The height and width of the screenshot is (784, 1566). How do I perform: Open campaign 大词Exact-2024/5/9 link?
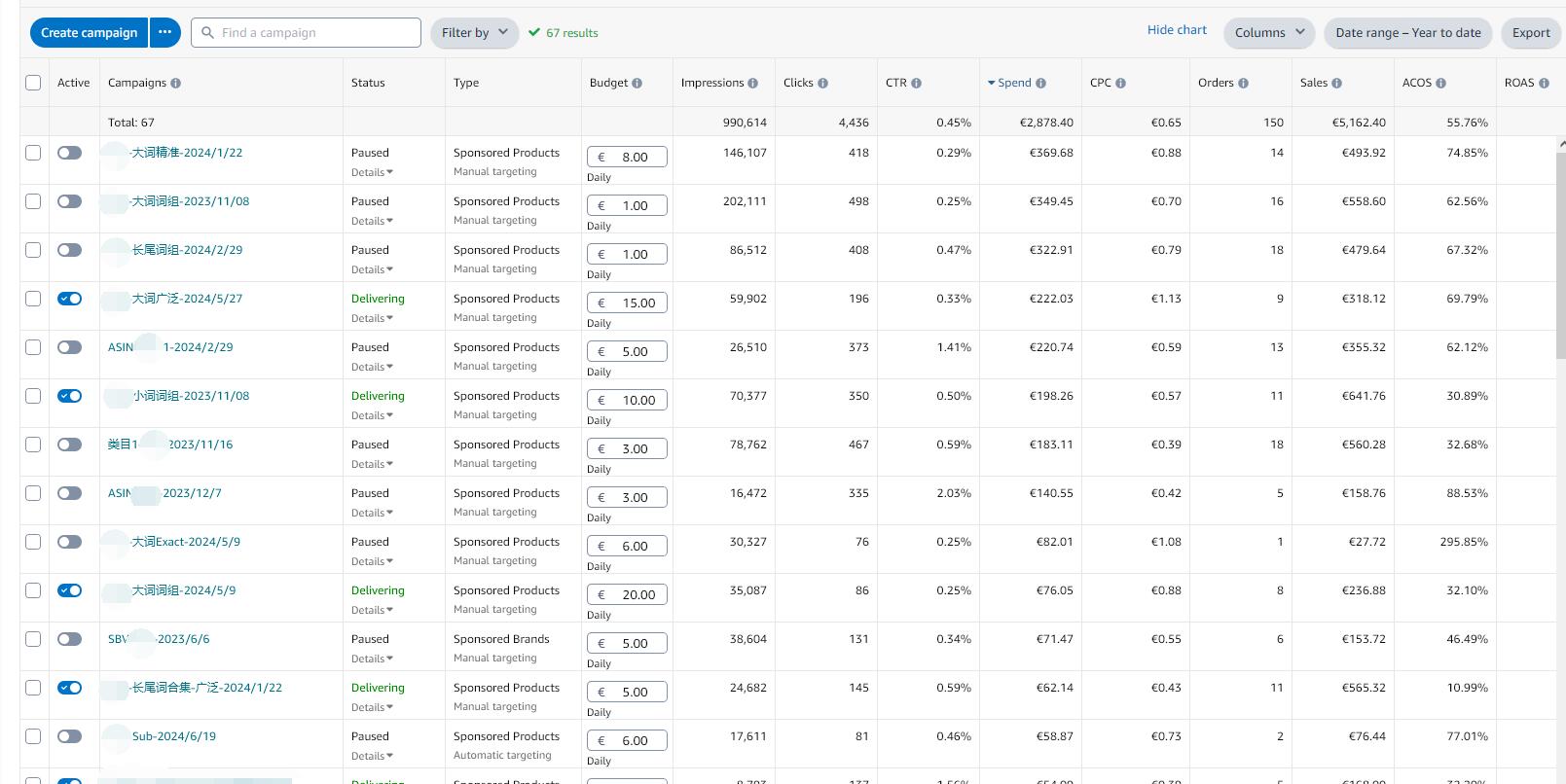point(186,542)
